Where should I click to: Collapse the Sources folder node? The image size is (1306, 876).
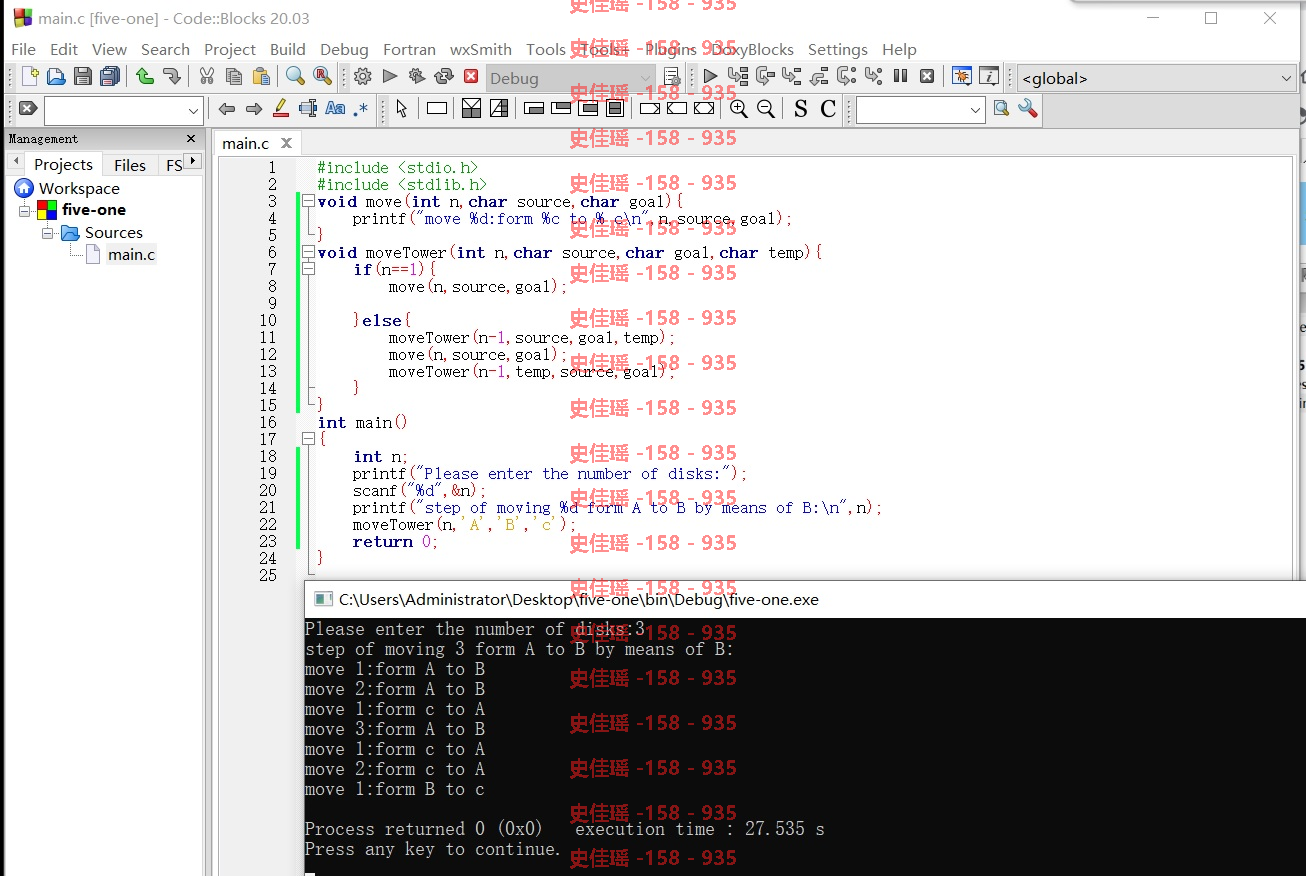tap(47, 233)
